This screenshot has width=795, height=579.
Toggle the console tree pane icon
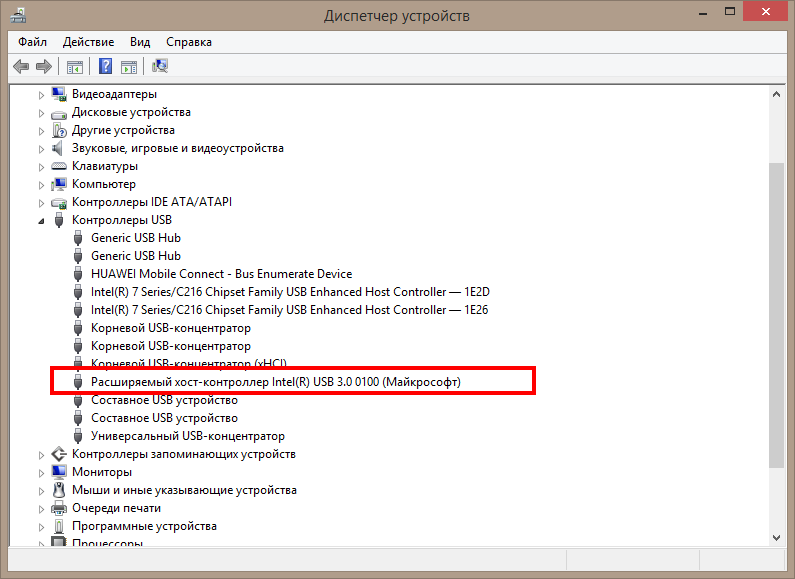click(75, 66)
